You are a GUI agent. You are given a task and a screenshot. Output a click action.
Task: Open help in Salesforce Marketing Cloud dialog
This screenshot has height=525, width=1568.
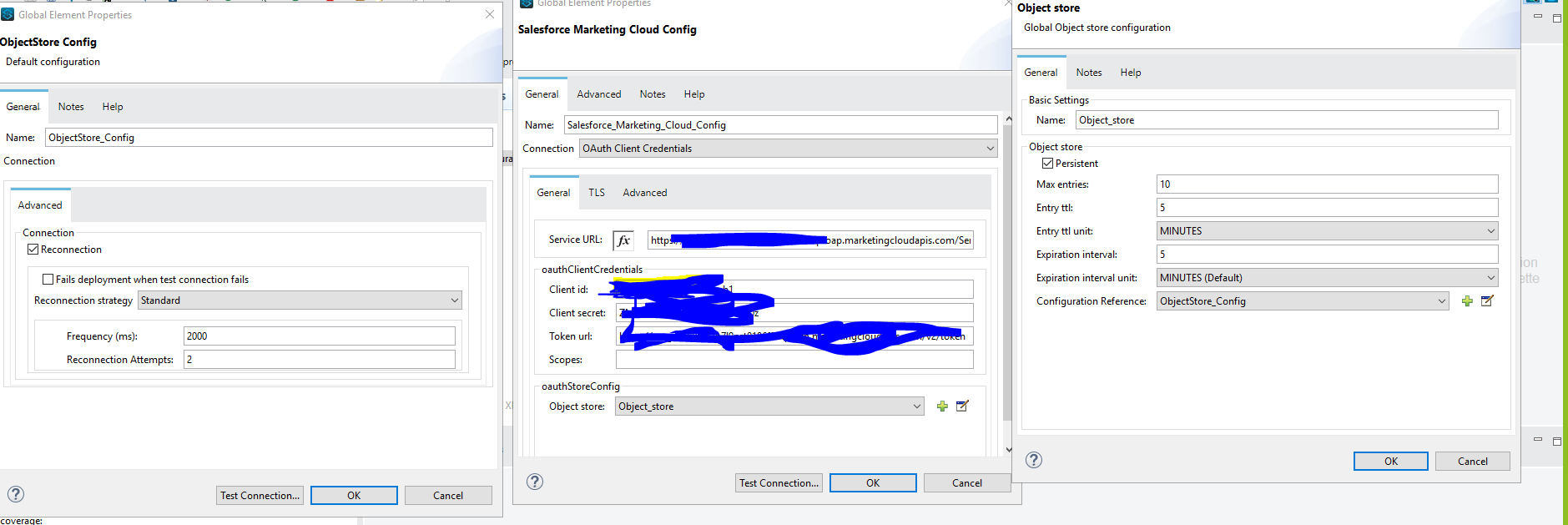535,482
